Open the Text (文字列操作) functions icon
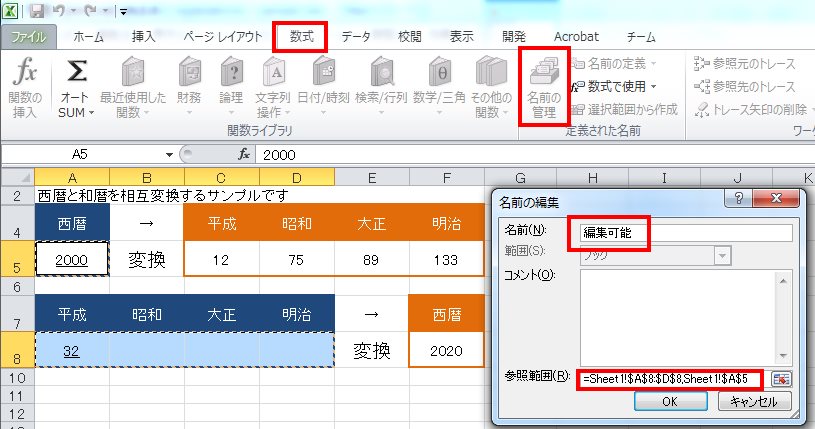This screenshot has width=815, height=429. point(274,74)
